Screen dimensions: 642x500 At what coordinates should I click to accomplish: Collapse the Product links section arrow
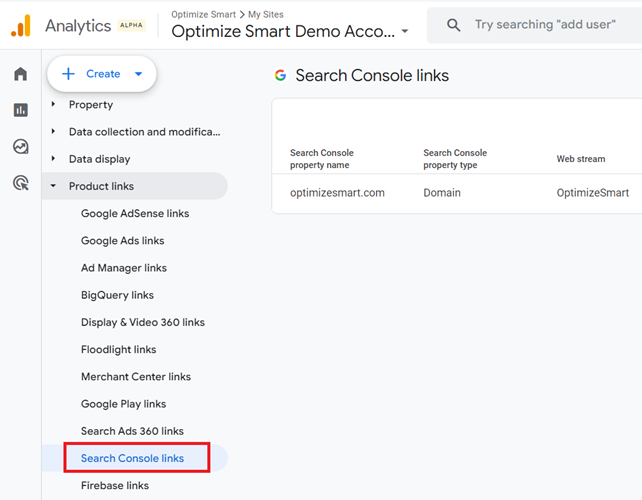click(53, 186)
